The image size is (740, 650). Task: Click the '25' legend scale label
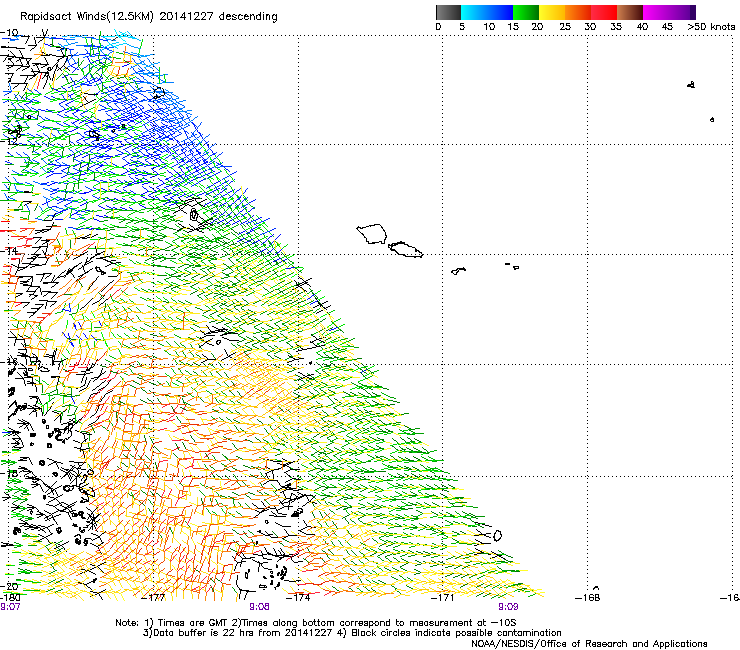point(565,27)
